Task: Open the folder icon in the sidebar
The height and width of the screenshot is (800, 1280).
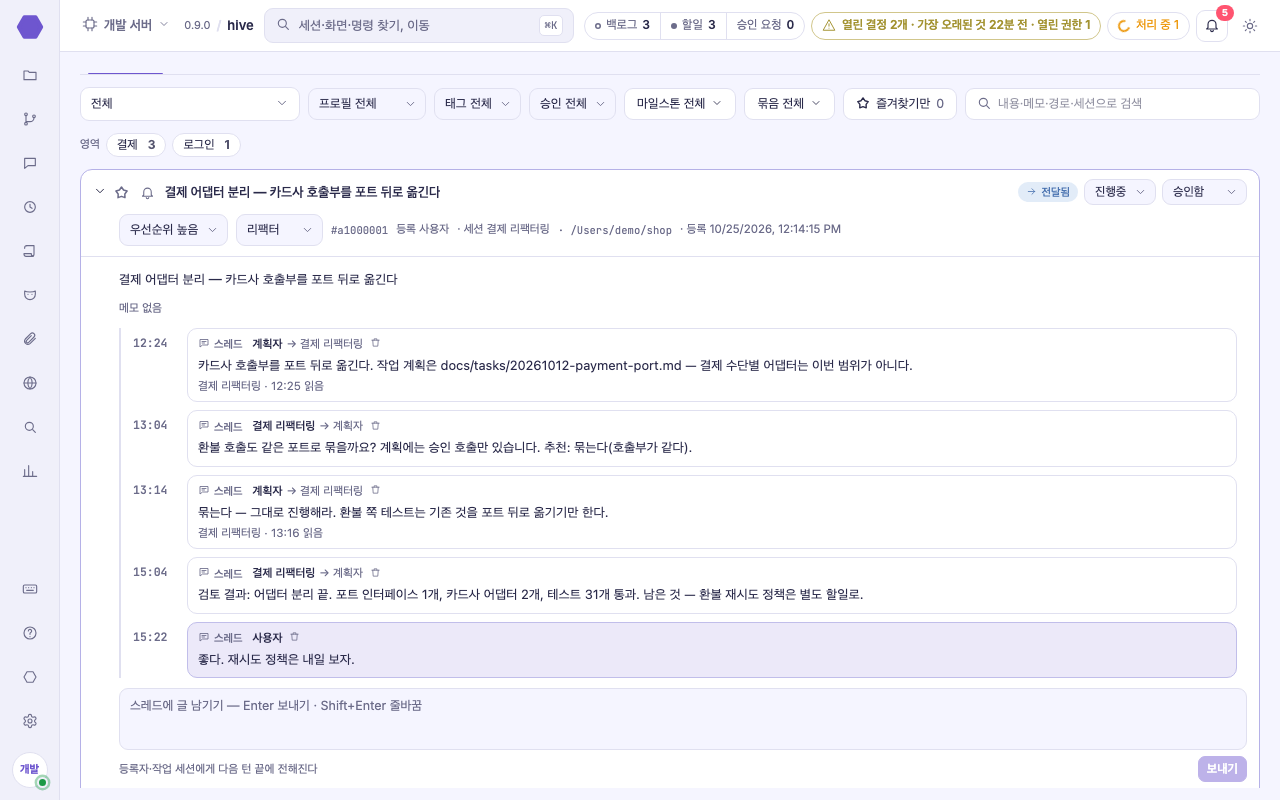Action: [30, 75]
